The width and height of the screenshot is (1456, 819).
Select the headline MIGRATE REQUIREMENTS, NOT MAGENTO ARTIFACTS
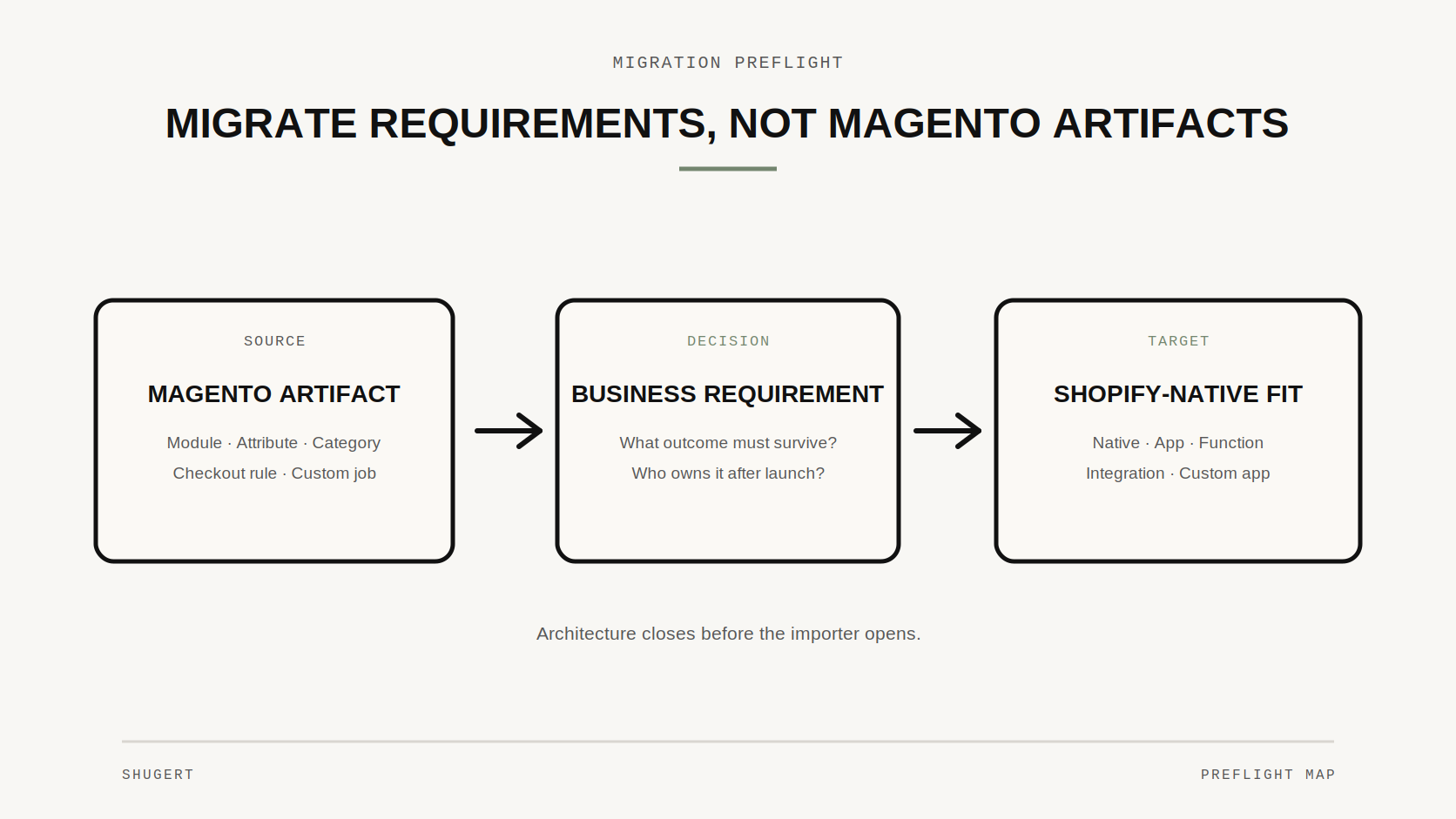click(727, 124)
